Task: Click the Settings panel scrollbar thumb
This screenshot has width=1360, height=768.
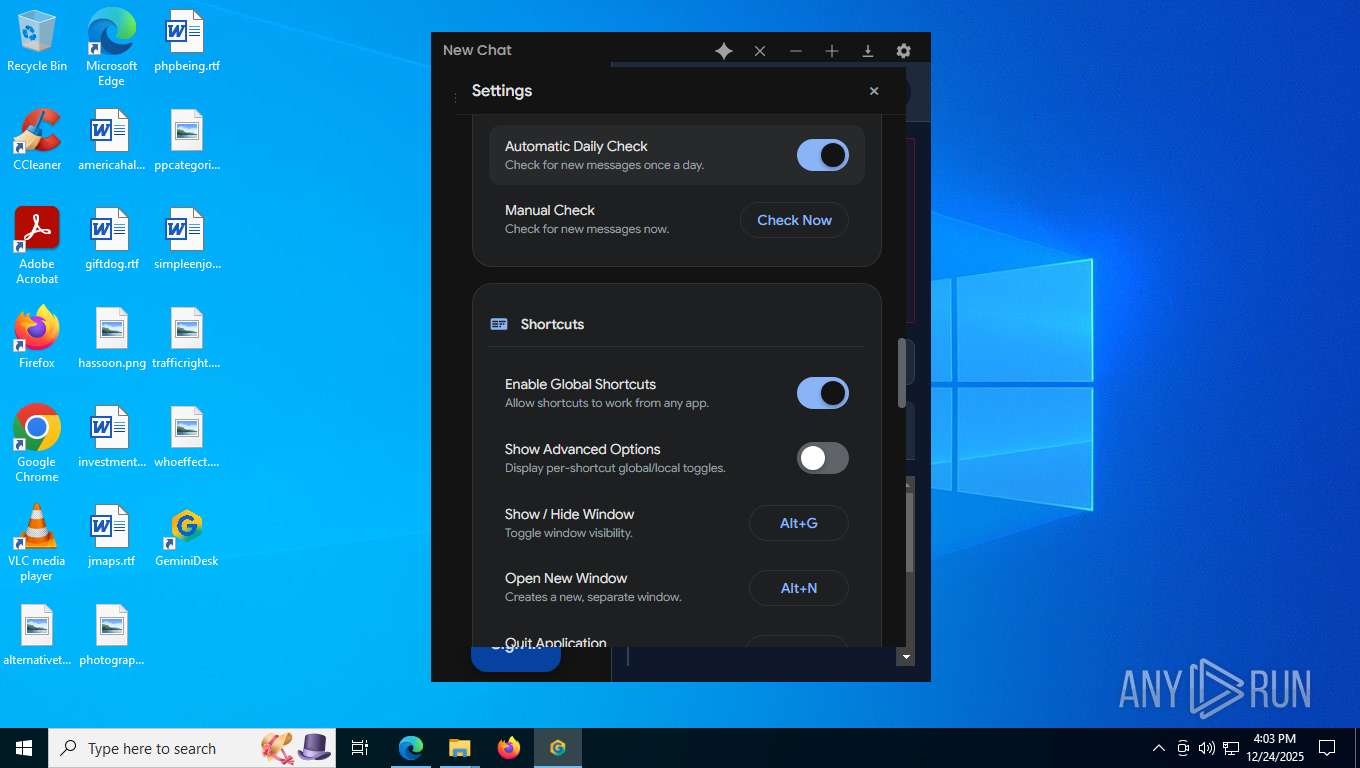Action: click(902, 373)
